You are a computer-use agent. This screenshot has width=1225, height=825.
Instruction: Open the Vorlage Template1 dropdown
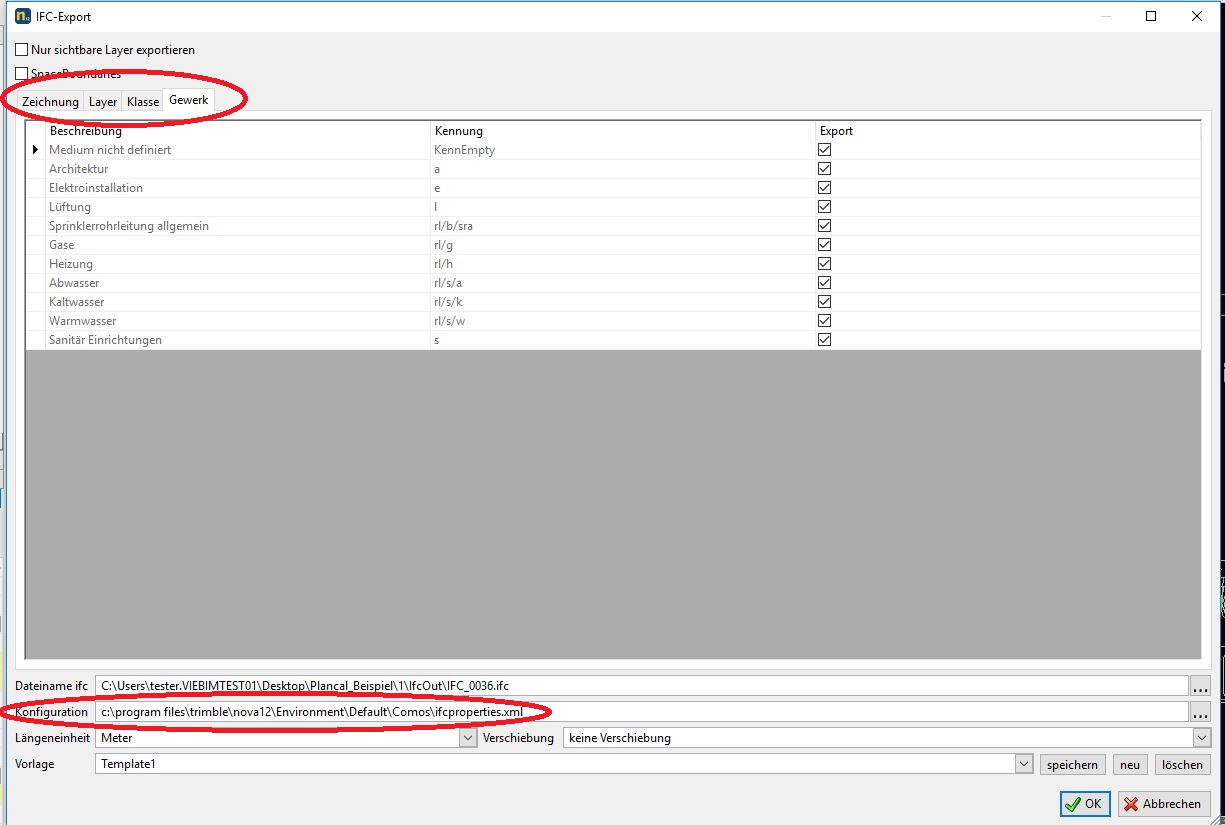click(x=1023, y=764)
